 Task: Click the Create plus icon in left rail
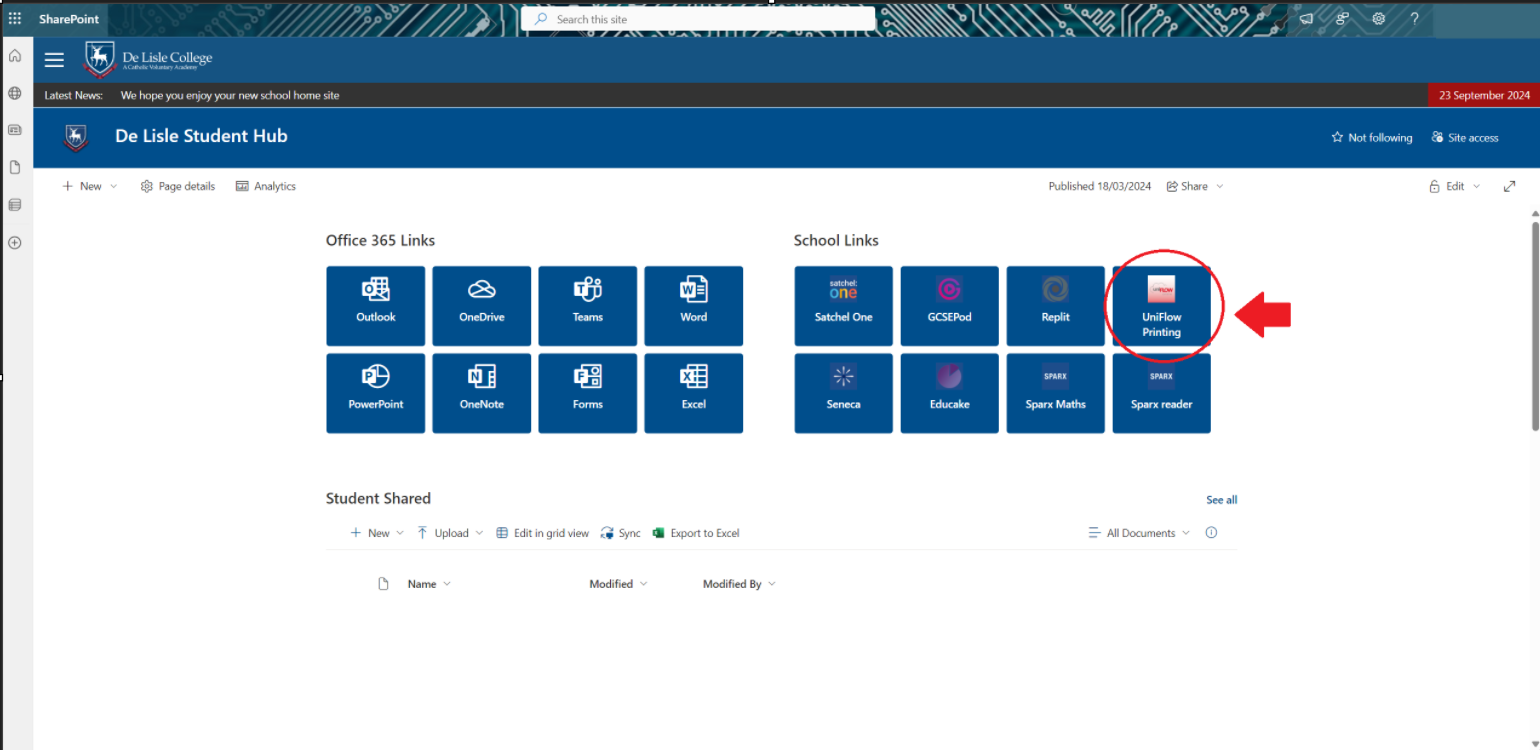pyautogui.click(x=15, y=242)
